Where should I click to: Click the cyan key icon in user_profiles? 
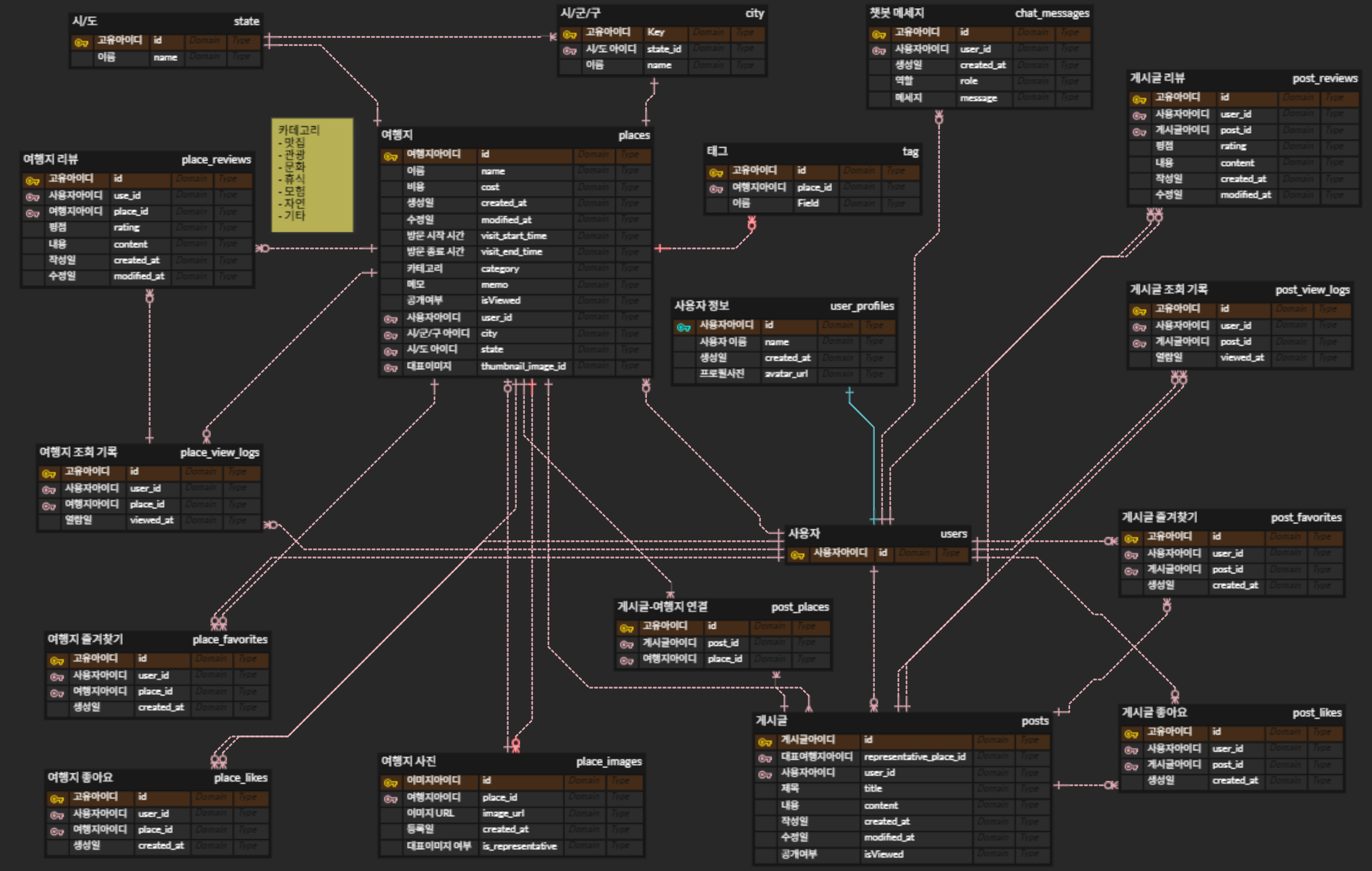point(684,327)
